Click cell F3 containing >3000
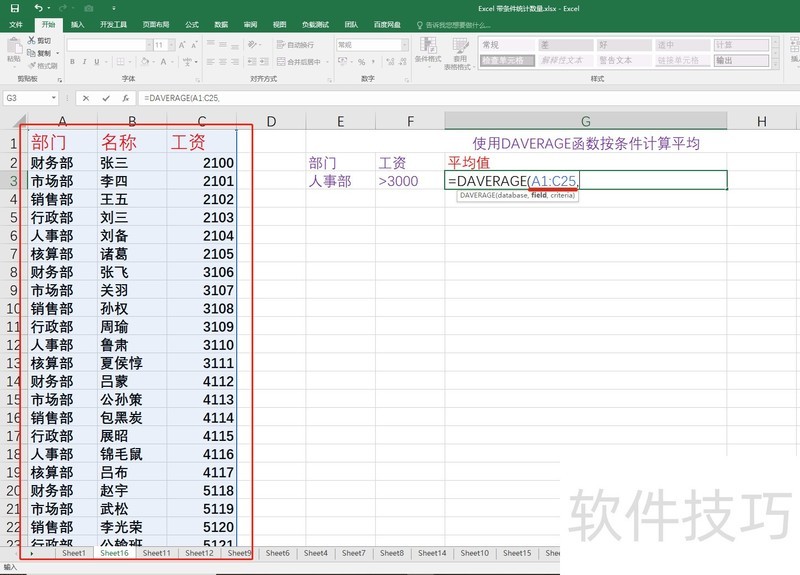The image size is (800, 575). [x=410, y=181]
